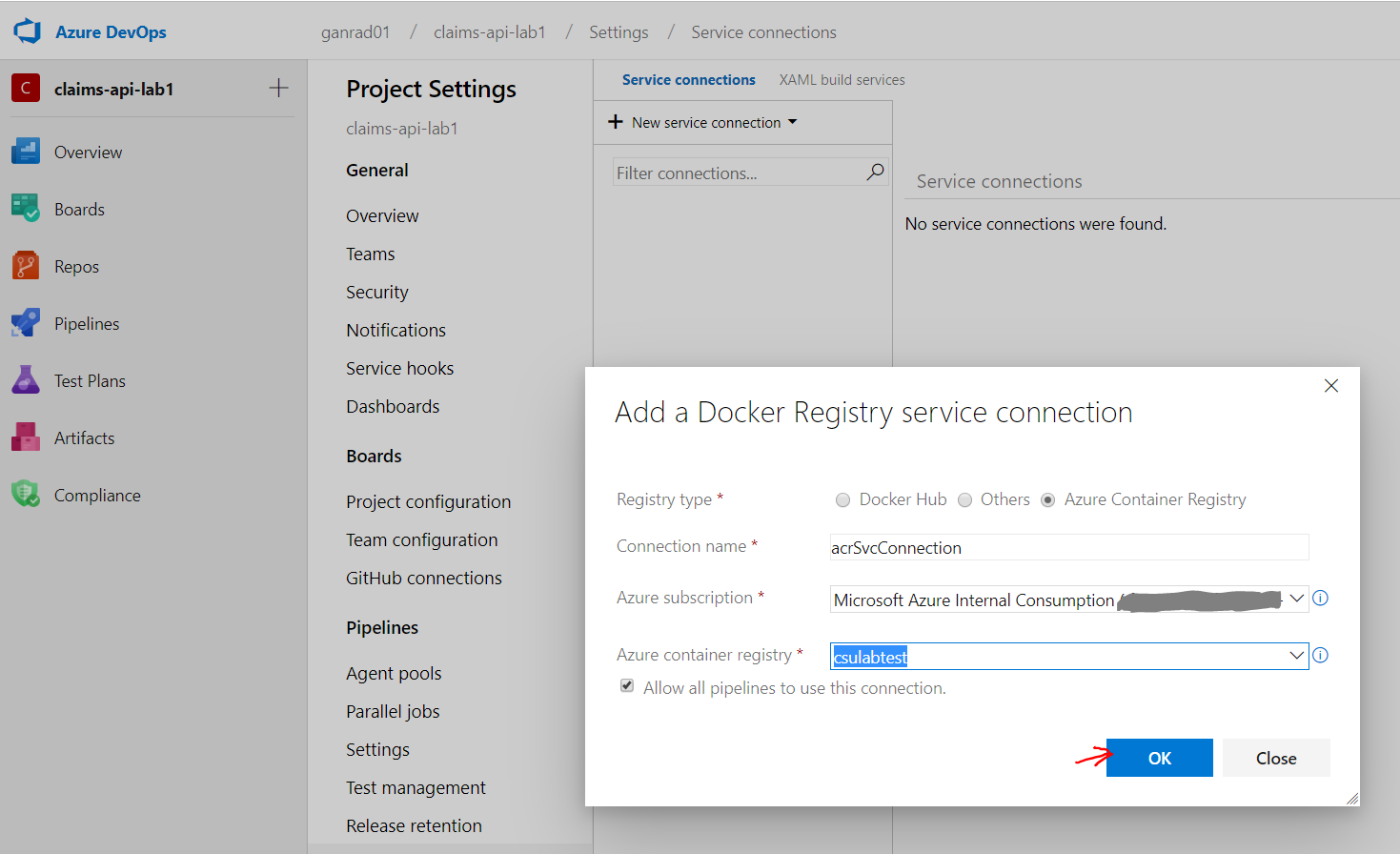Open Settings under Pipelines section
This screenshot has height=854, width=1400.
pos(377,749)
